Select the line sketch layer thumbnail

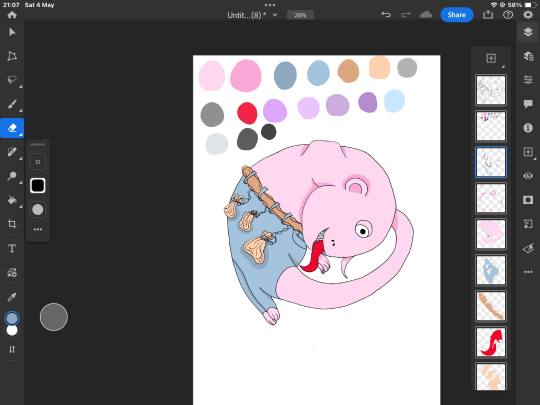[x=491, y=90]
